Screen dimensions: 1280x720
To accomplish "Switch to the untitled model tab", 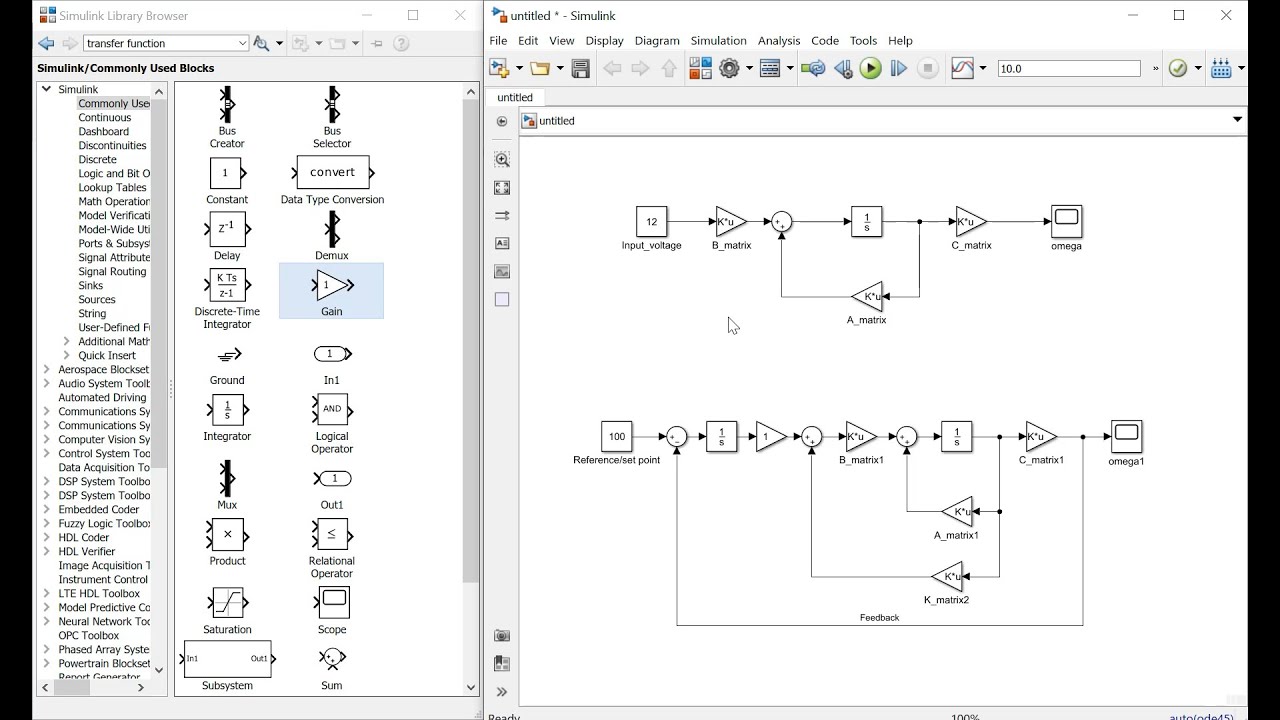I will 515,97.
